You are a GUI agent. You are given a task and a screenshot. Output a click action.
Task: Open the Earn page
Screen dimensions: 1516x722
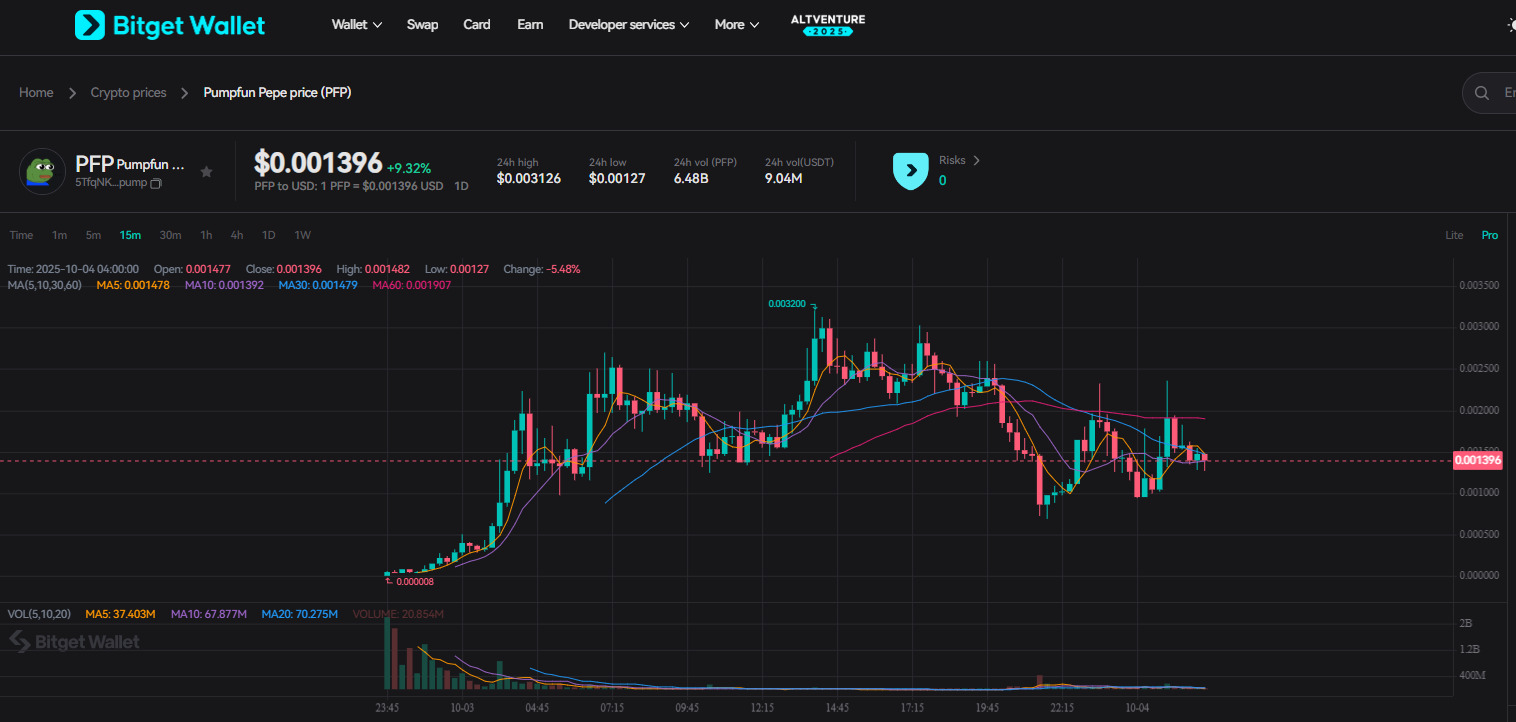530,25
